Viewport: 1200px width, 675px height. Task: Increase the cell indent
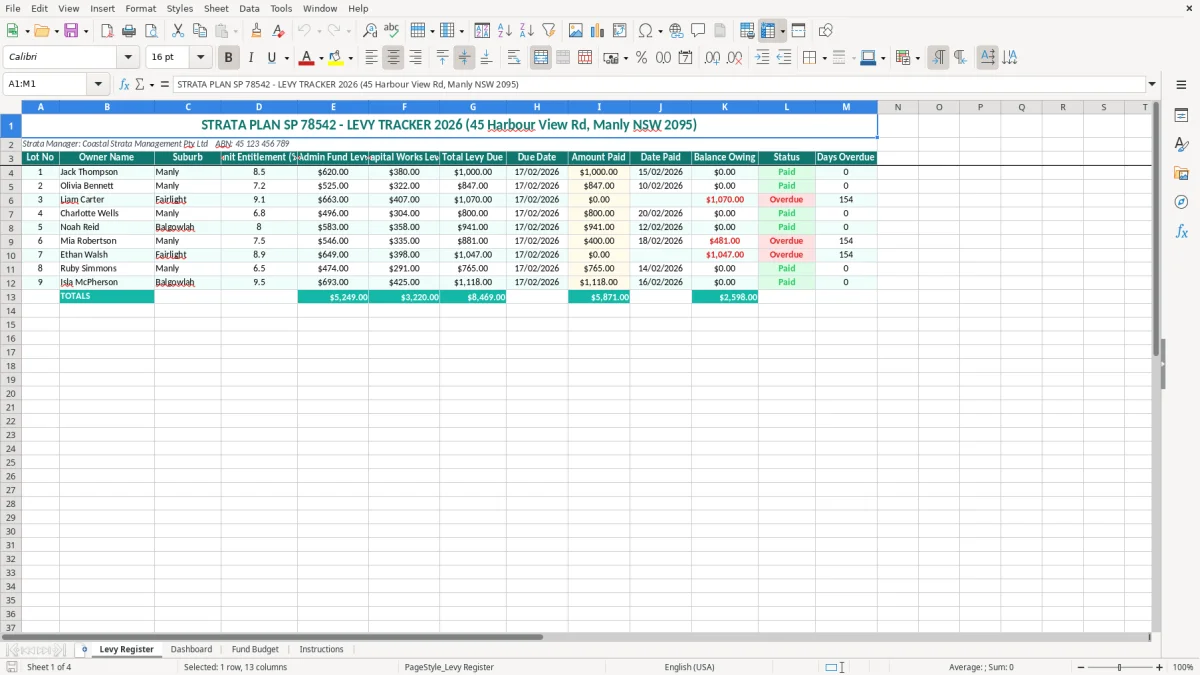(762, 58)
